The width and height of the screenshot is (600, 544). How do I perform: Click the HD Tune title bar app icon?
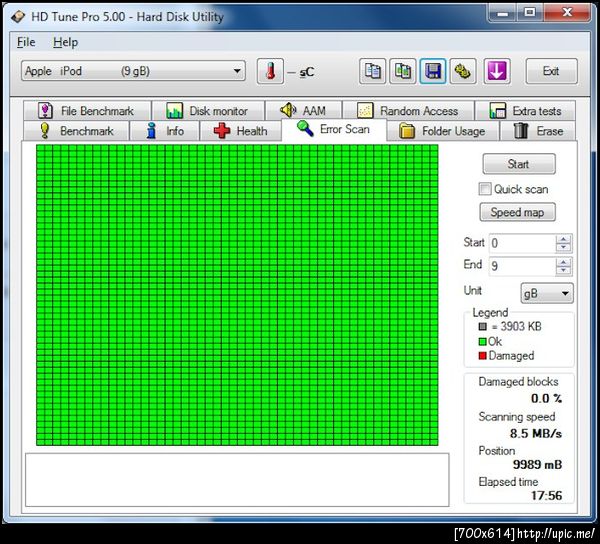click(x=18, y=16)
